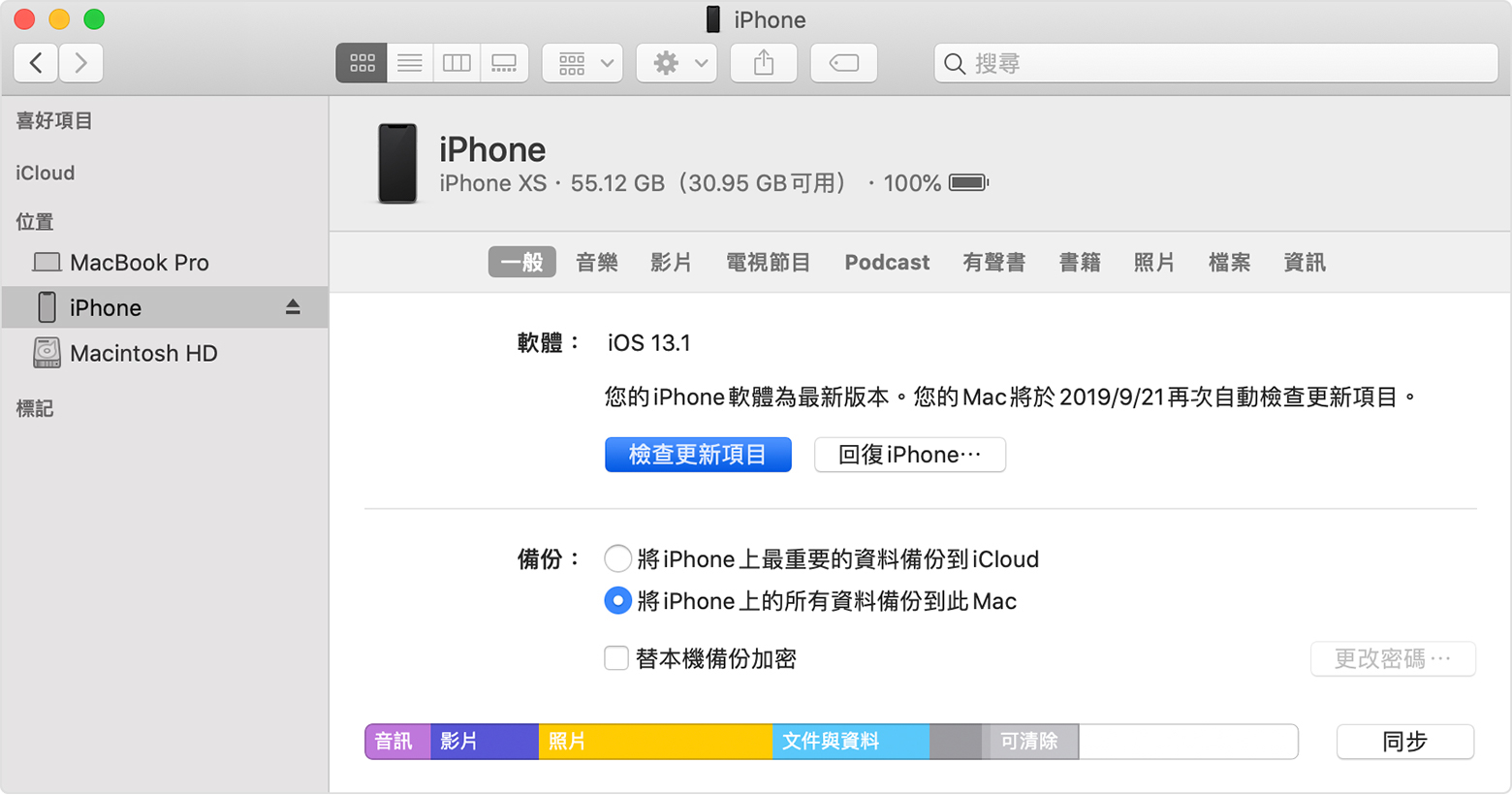Viewport: 1512px width, 795px height.
Task: Go back with the left arrow
Action: (36, 63)
